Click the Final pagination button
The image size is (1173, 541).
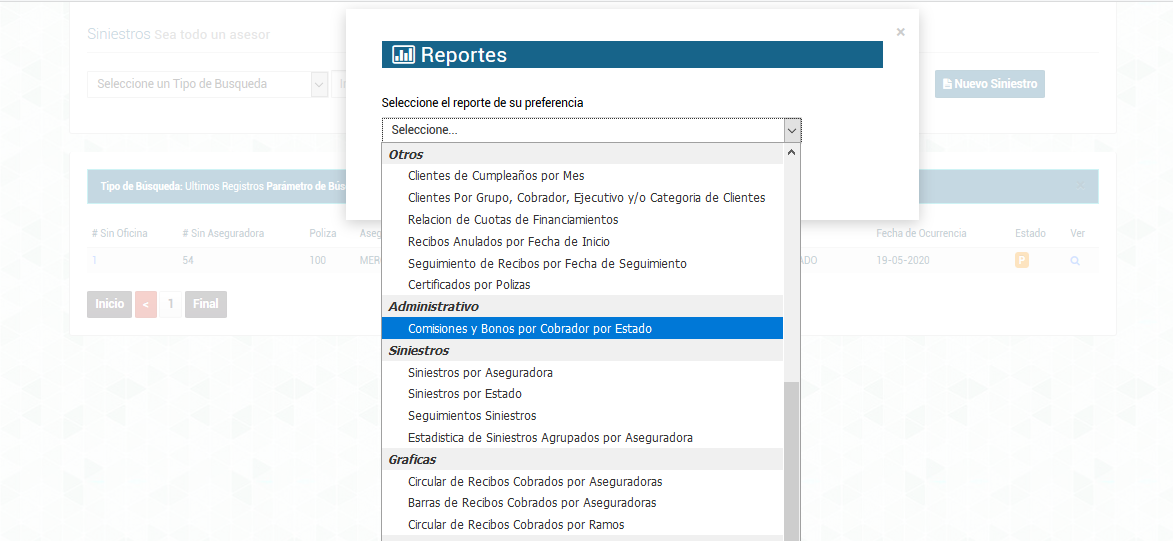[206, 304]
